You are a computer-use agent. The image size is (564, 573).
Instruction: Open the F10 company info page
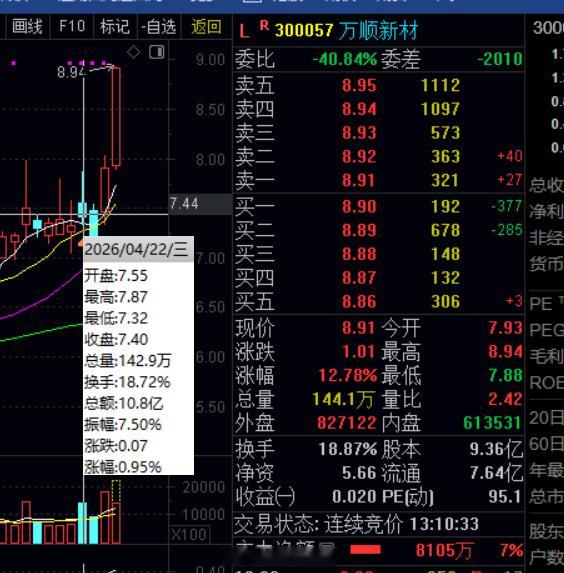[72, 26]
